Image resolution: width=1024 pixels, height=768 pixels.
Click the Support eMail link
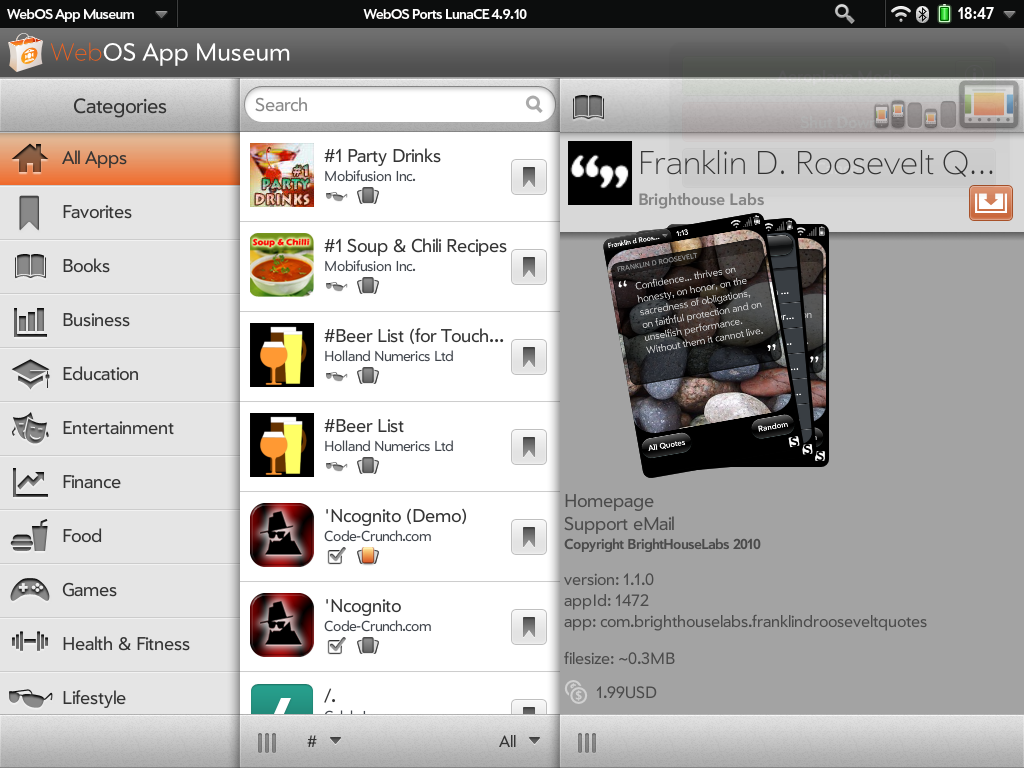[x=619, y=524]
